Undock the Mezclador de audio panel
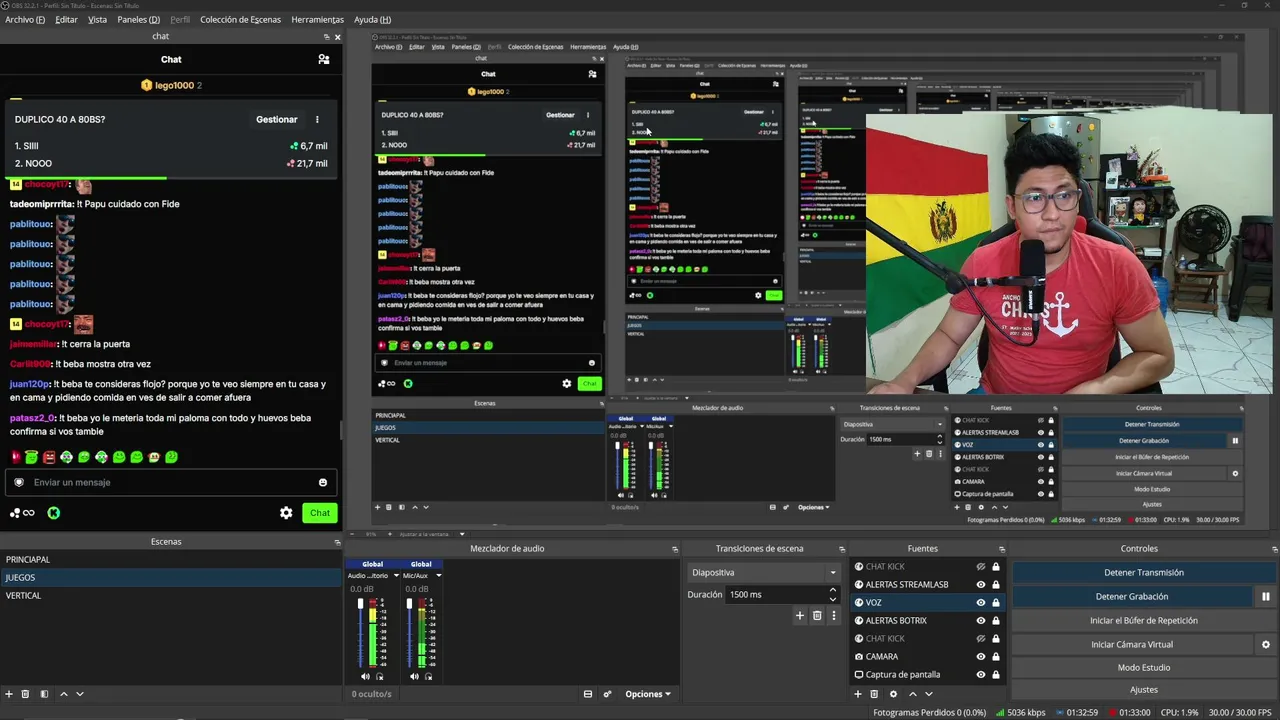Viewport: 1280px width, 720px height. pos(675,549)
